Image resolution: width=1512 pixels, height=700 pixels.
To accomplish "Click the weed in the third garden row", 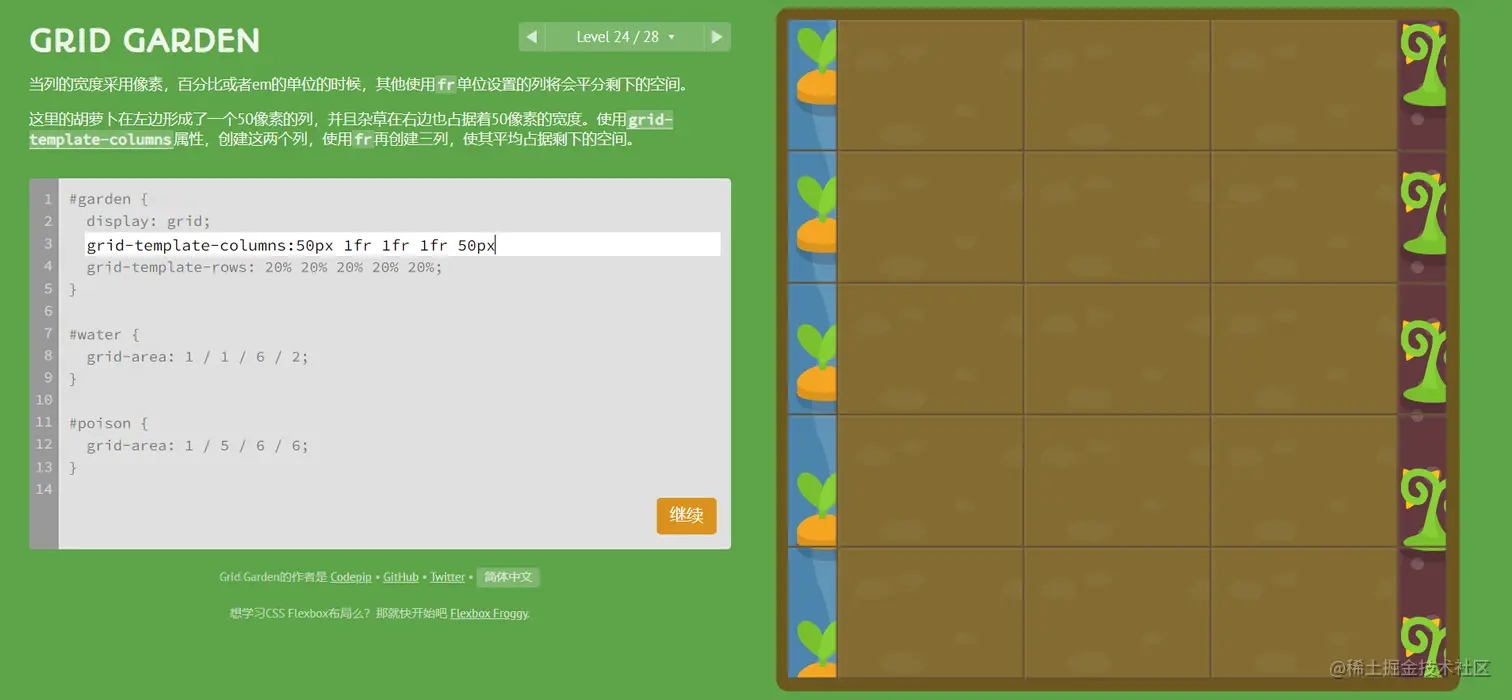I will click(x=1423, y=362).
